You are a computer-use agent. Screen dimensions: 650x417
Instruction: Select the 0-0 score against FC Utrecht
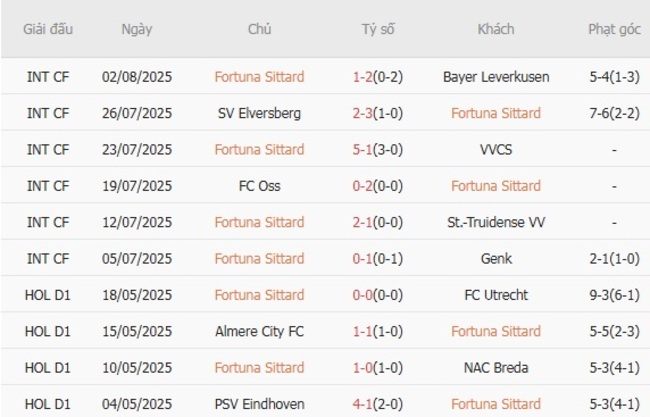[363, 295]
